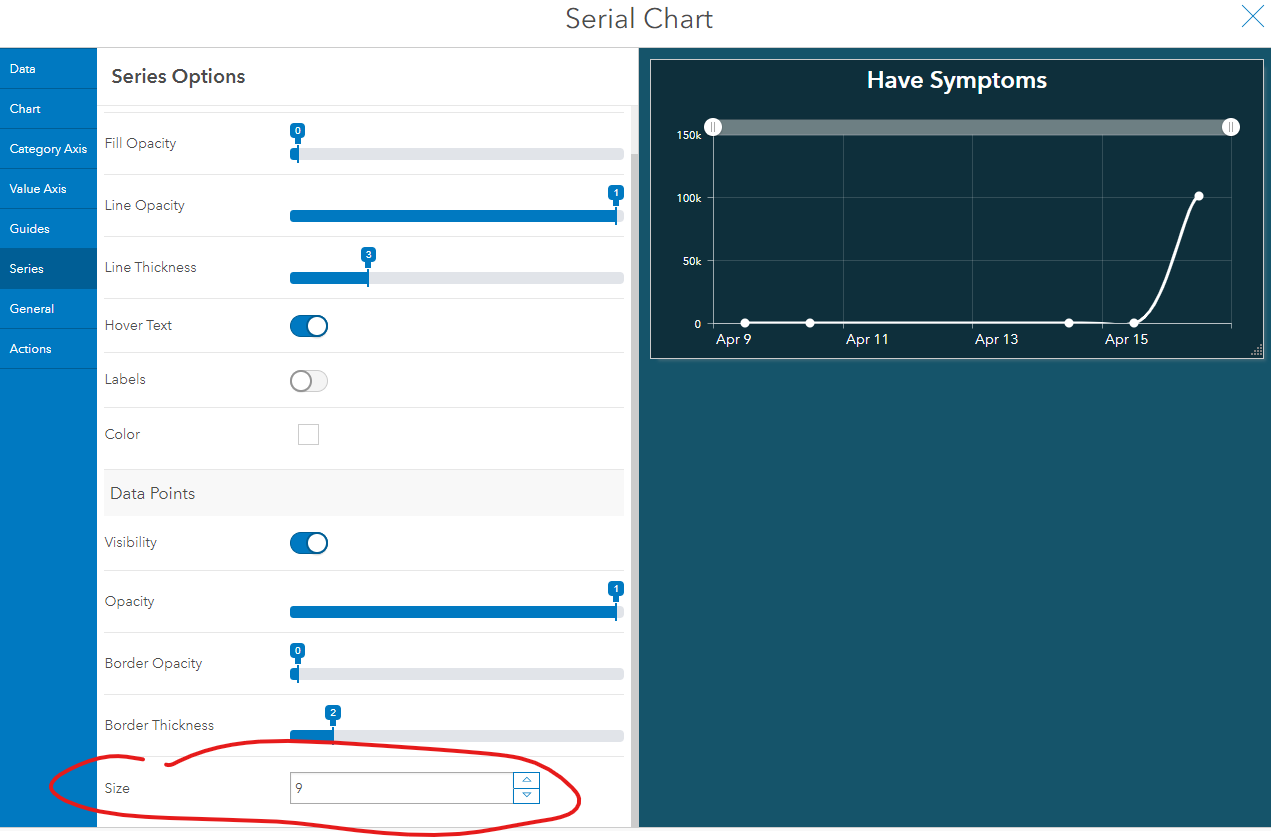1271x839 pixels.
Task: Go to the Value Axis tab
Action: pyautogui.click(x=38, y=189)
